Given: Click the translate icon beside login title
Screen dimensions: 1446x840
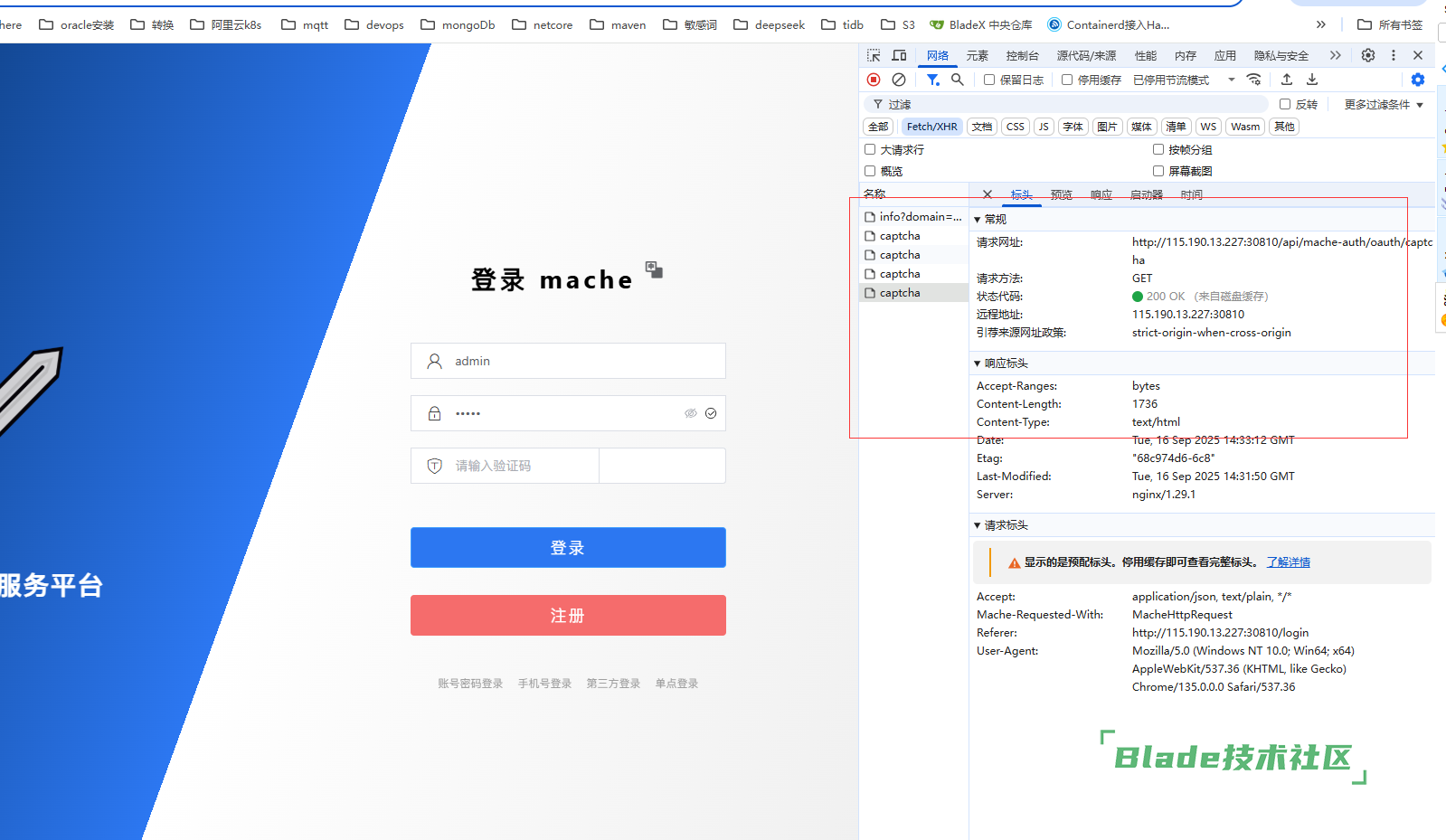Looking at the screenshot, I should pos(654,269).
